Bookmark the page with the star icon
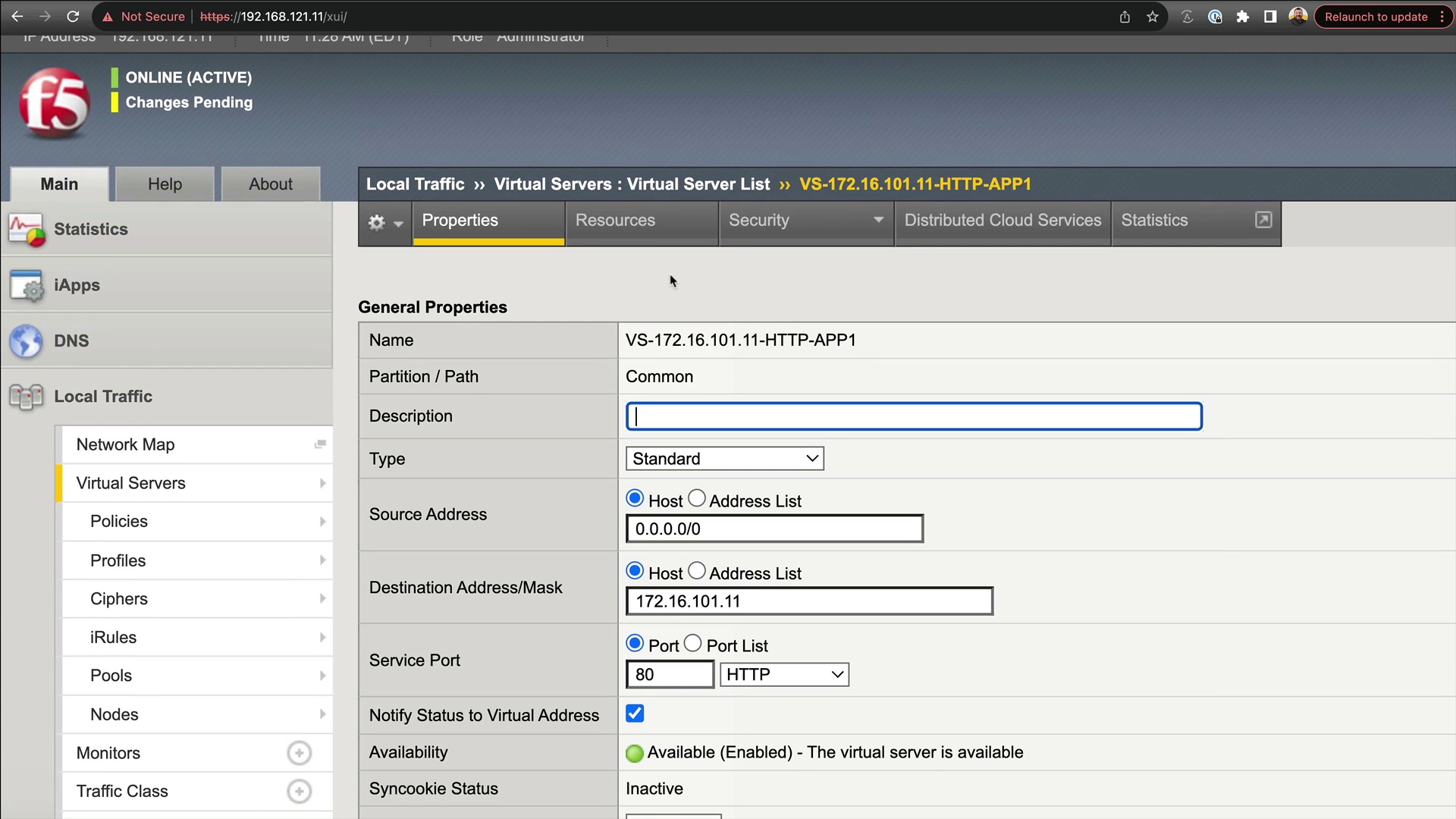The image size is (1456, 819). [x=1153, y=17]
